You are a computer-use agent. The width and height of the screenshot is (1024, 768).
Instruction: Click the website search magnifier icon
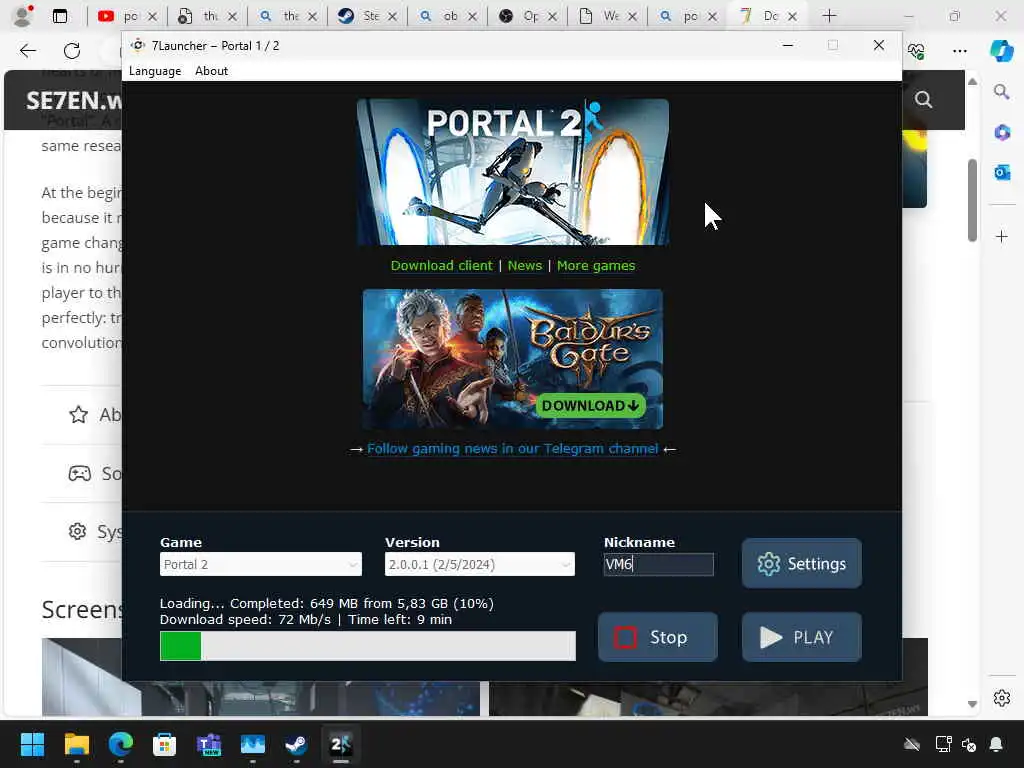click(923, 99)
